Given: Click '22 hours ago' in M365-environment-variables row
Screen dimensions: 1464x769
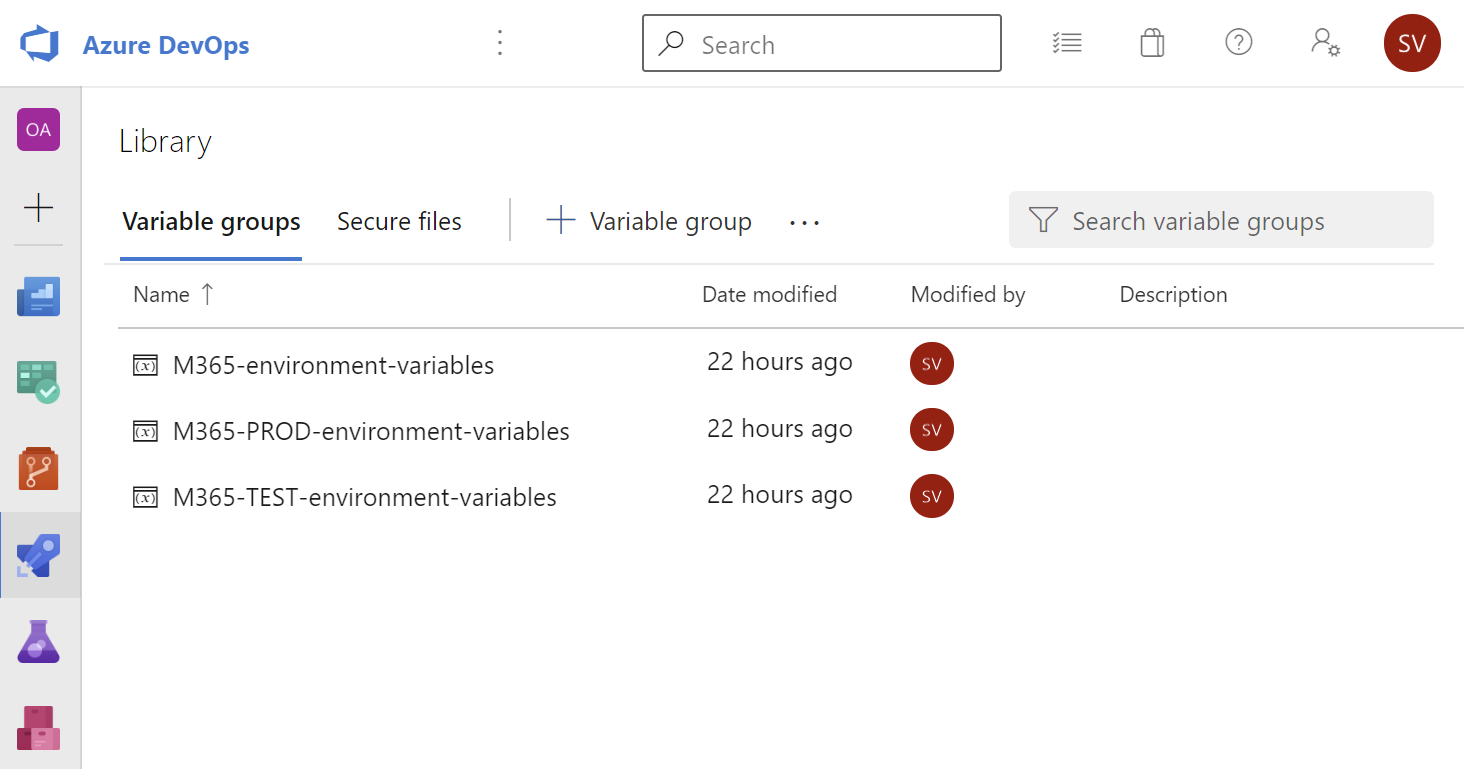Looking at the screenshot, I should click(x=779, y=362).
